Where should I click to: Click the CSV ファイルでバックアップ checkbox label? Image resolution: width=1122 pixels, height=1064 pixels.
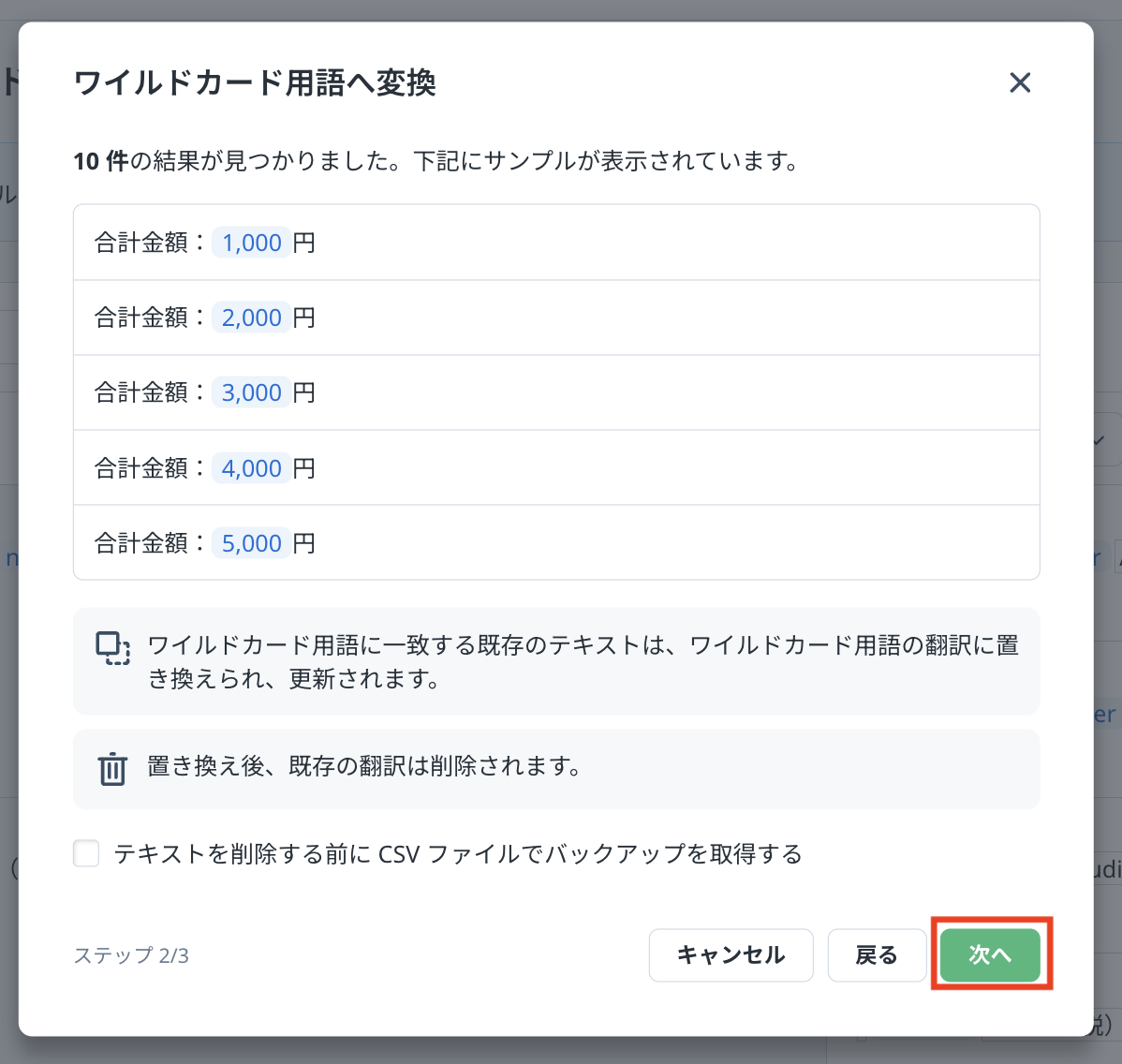pos(457,854)
